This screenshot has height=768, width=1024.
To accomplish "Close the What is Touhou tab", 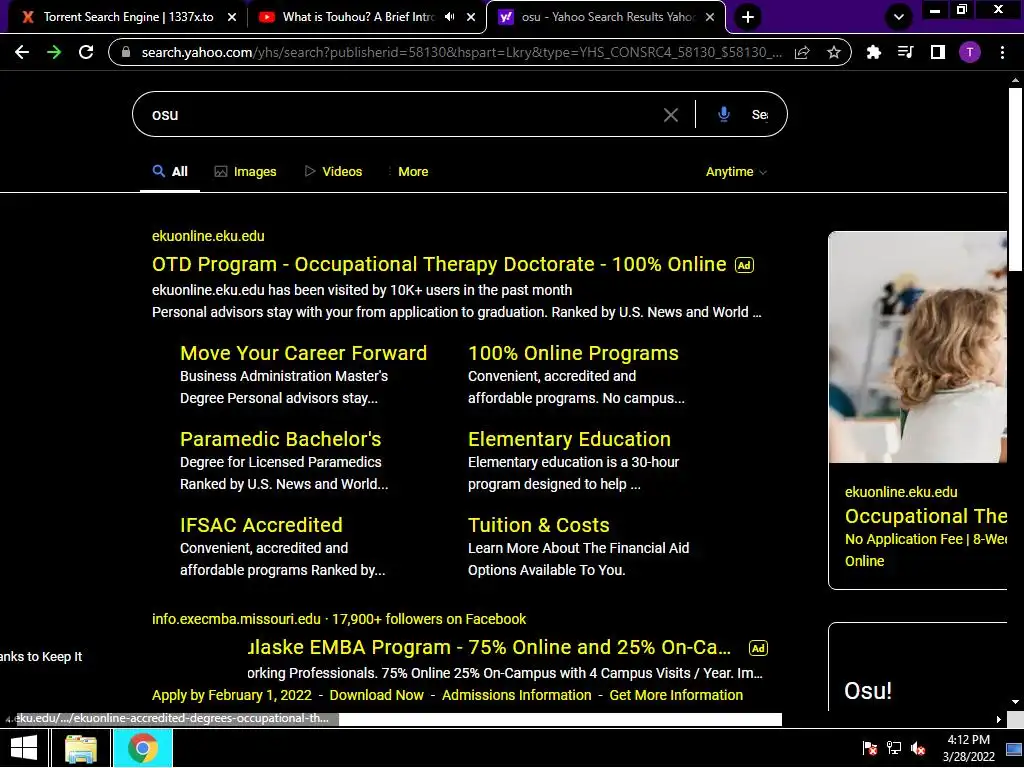I will (471, 17).
